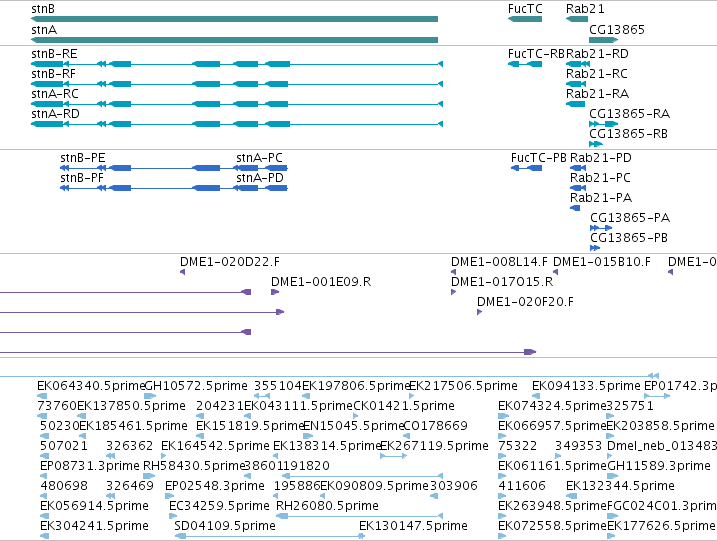Click the EK177626.5prime feature label
Image resolution: width=717 pixels, height=541 pixels.
point(661,526)
